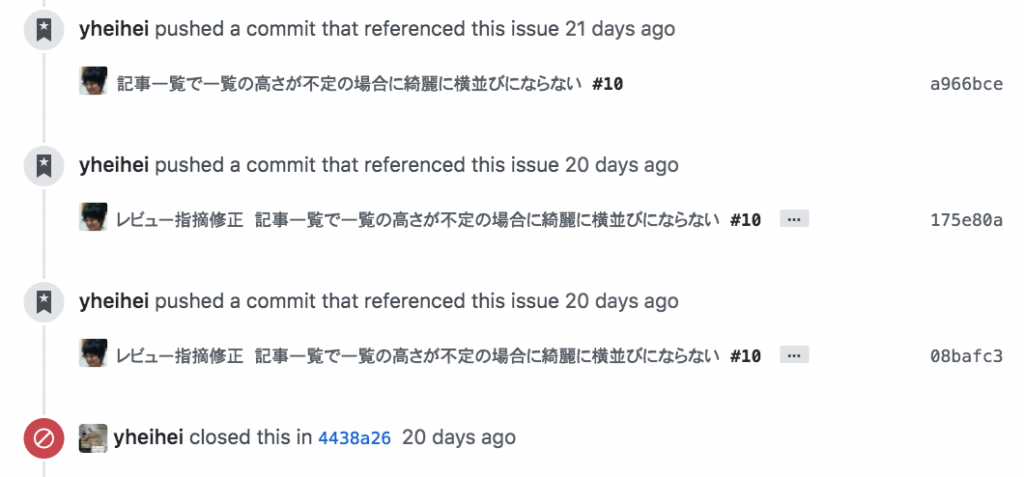The height and width of the screenshot is (477, 1024).
Task: Open commit hash 08bafc3
Action: coord(967,356)
